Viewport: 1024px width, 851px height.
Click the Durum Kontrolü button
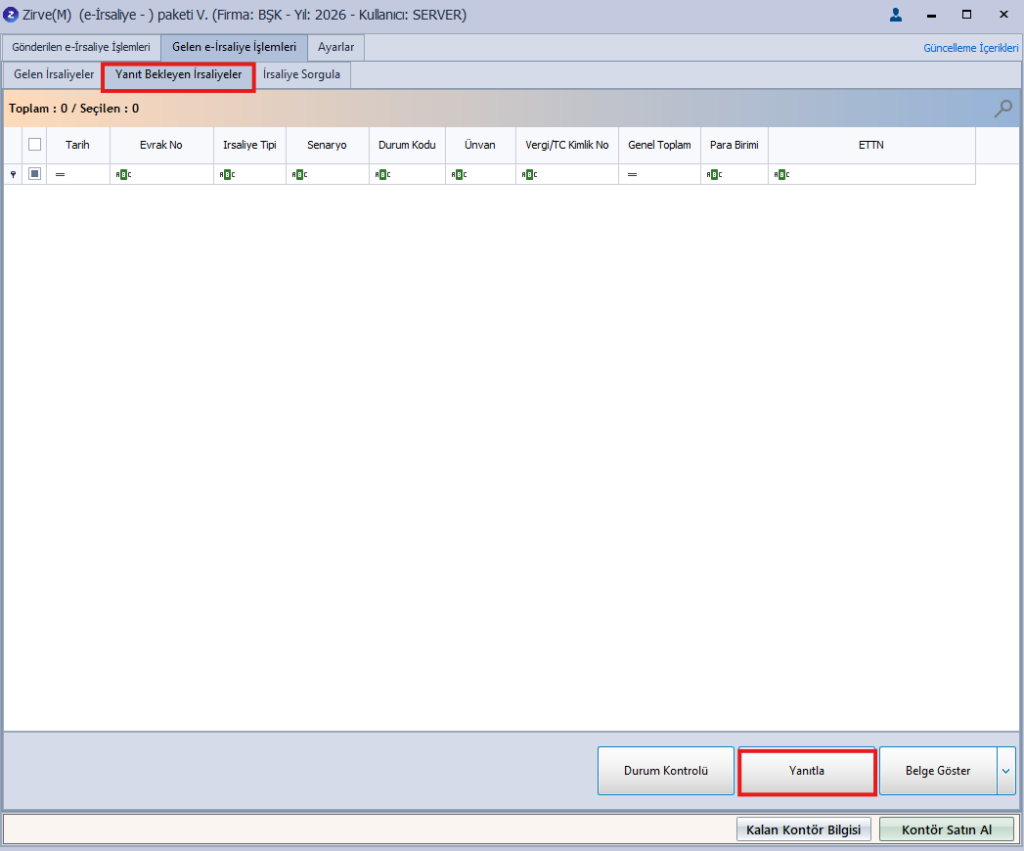(665, 771)
